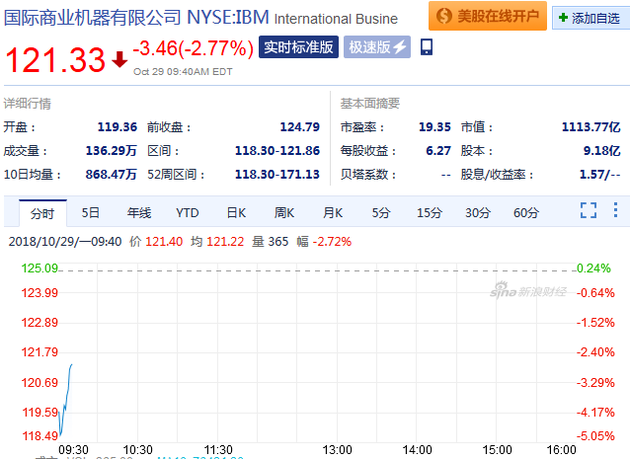Screen dimensions: 630x459
Task: Click the 市值 value 1113.77亿
Action: [x=591, y=127]
